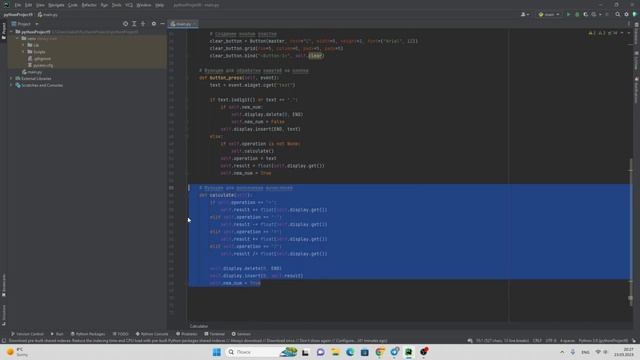
Task: Click the JetBrains toolbox icon at far right
Action: [x=635, y=14]
